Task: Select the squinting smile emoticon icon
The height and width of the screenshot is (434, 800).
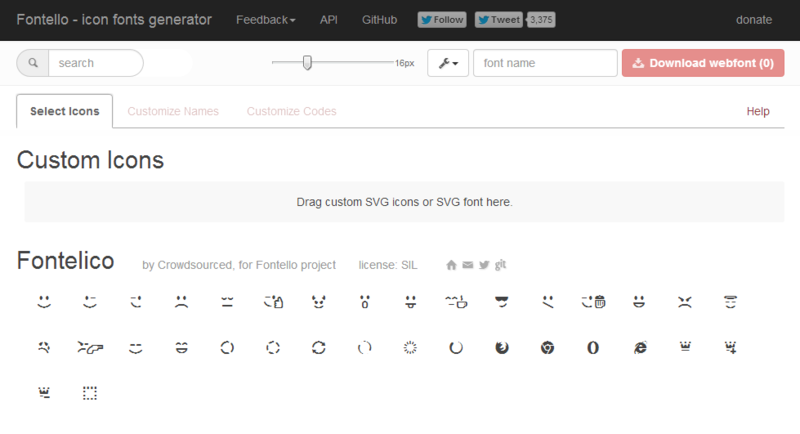Action: (136, 348)
